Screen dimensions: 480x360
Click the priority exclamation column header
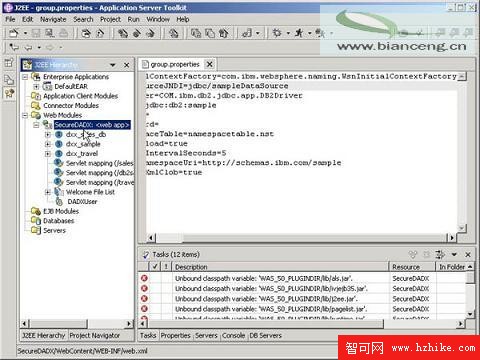coord(166,267)
